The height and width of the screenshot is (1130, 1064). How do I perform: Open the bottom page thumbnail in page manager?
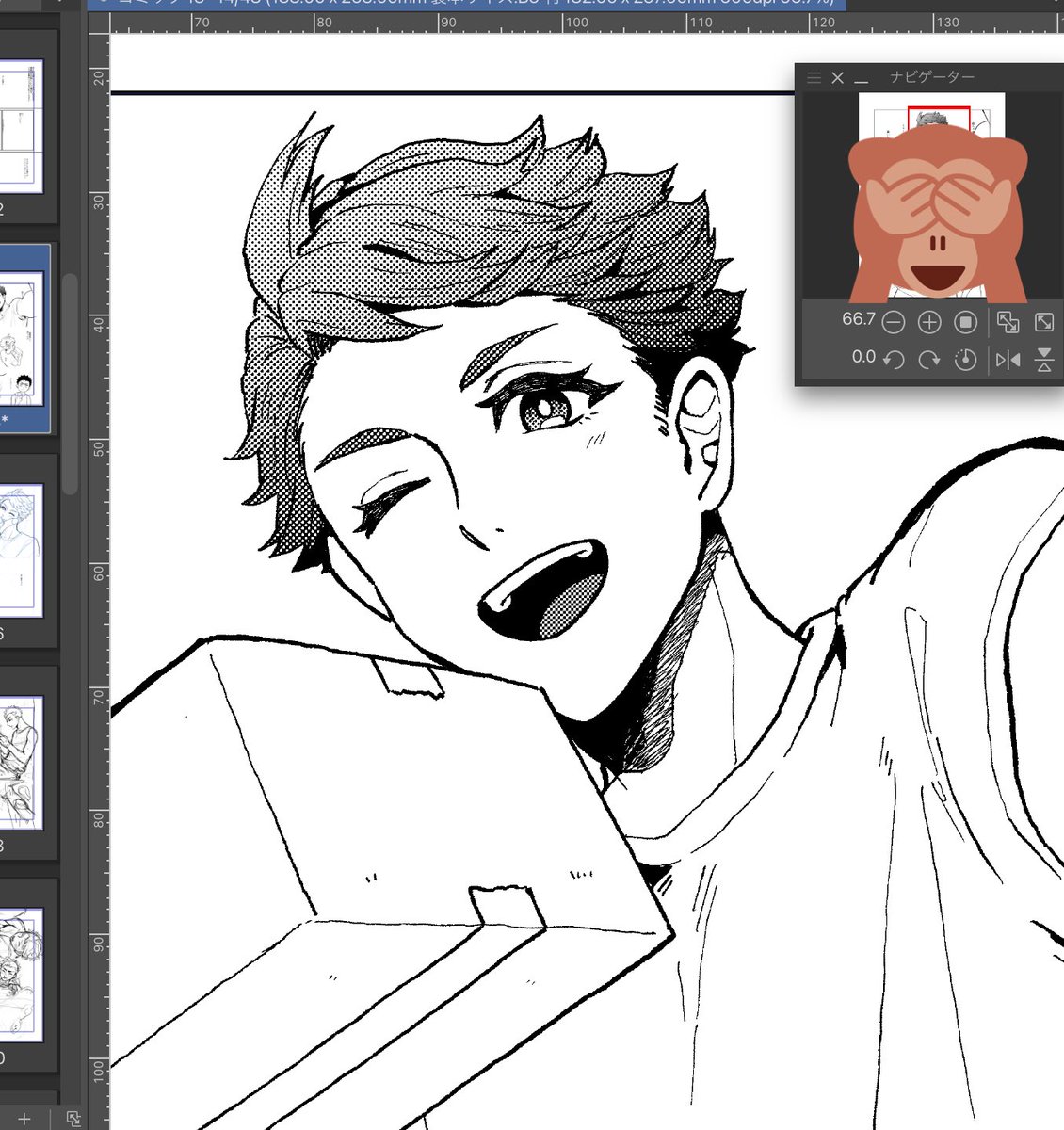[21, 975]
